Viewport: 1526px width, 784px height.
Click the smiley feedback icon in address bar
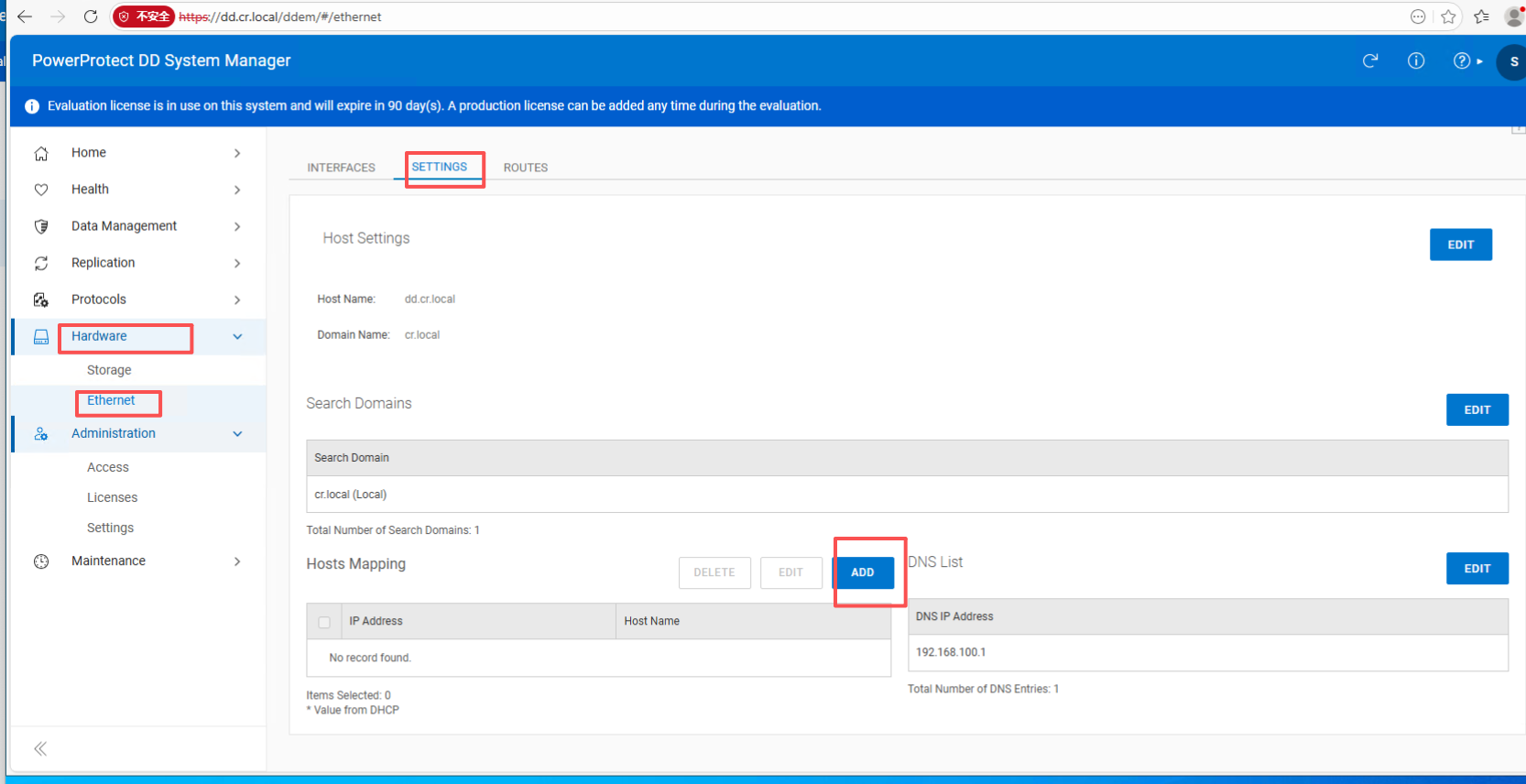pos(1418,16)
